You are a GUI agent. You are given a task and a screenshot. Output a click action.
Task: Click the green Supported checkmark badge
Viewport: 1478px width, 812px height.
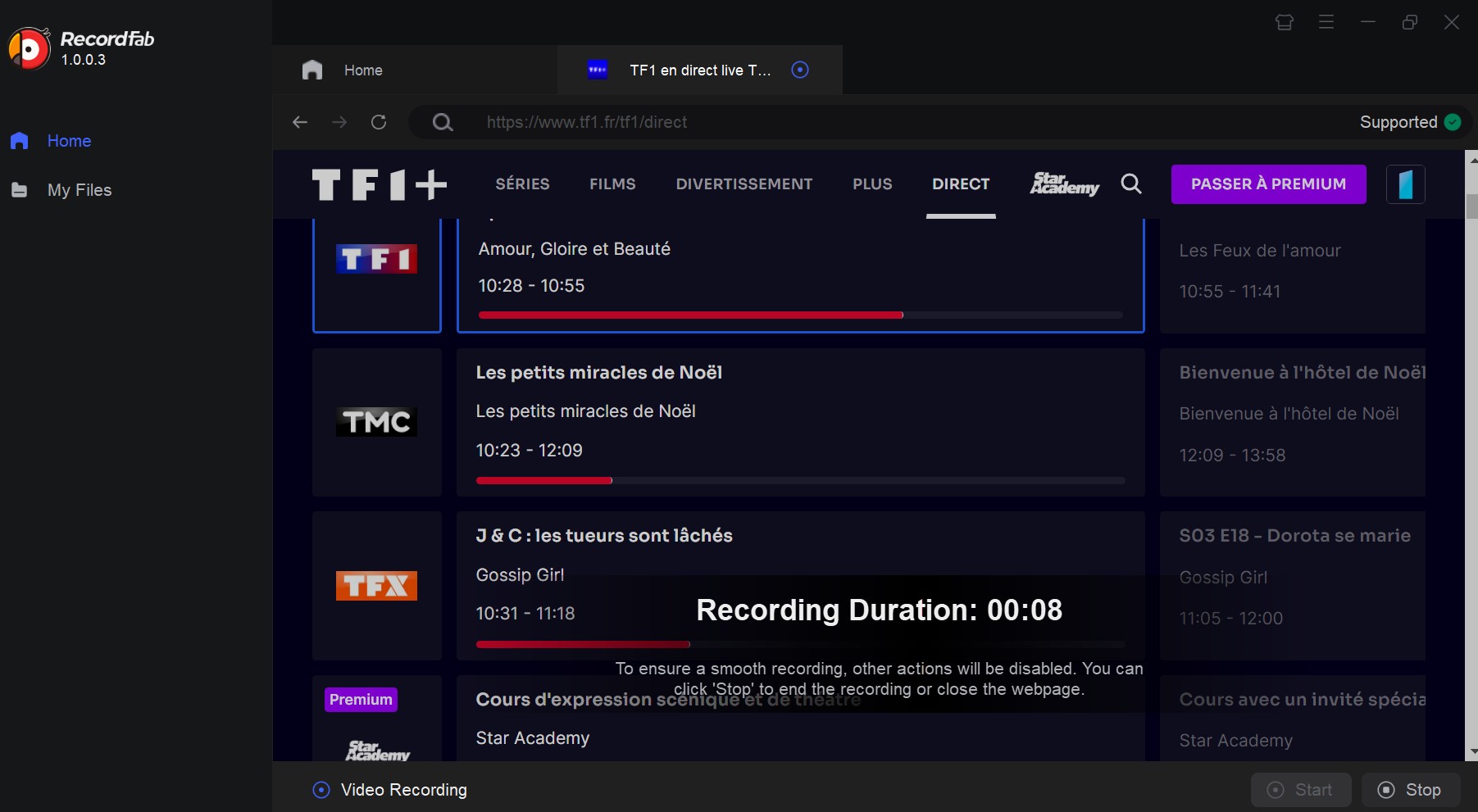tap(1453, 122)
